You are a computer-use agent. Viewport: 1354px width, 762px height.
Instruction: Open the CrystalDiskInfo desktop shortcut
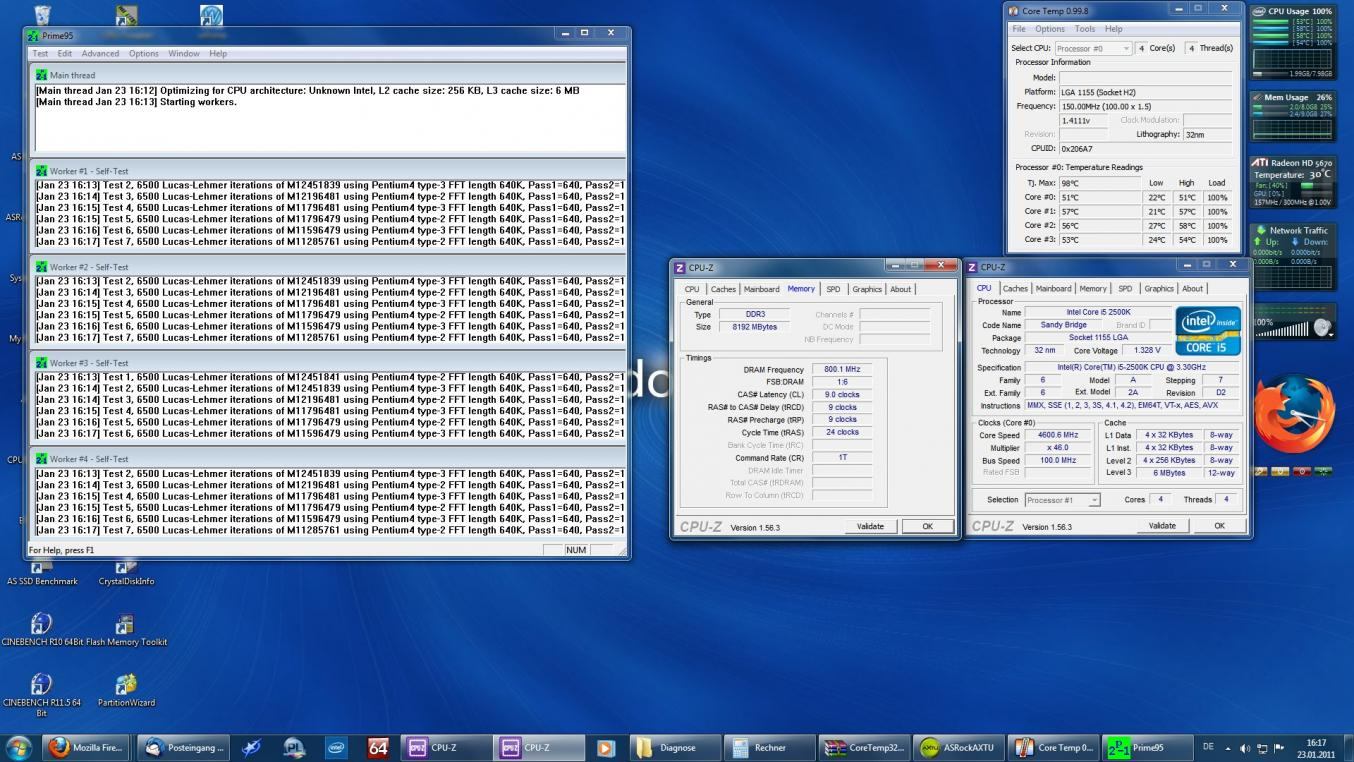(126, 574)
